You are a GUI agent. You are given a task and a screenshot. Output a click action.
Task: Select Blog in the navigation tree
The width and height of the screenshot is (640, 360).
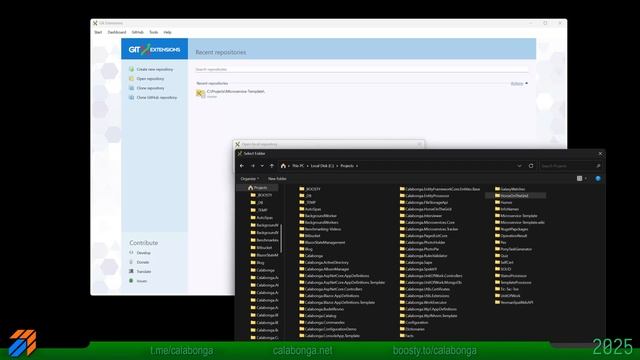tap(258, 263)
